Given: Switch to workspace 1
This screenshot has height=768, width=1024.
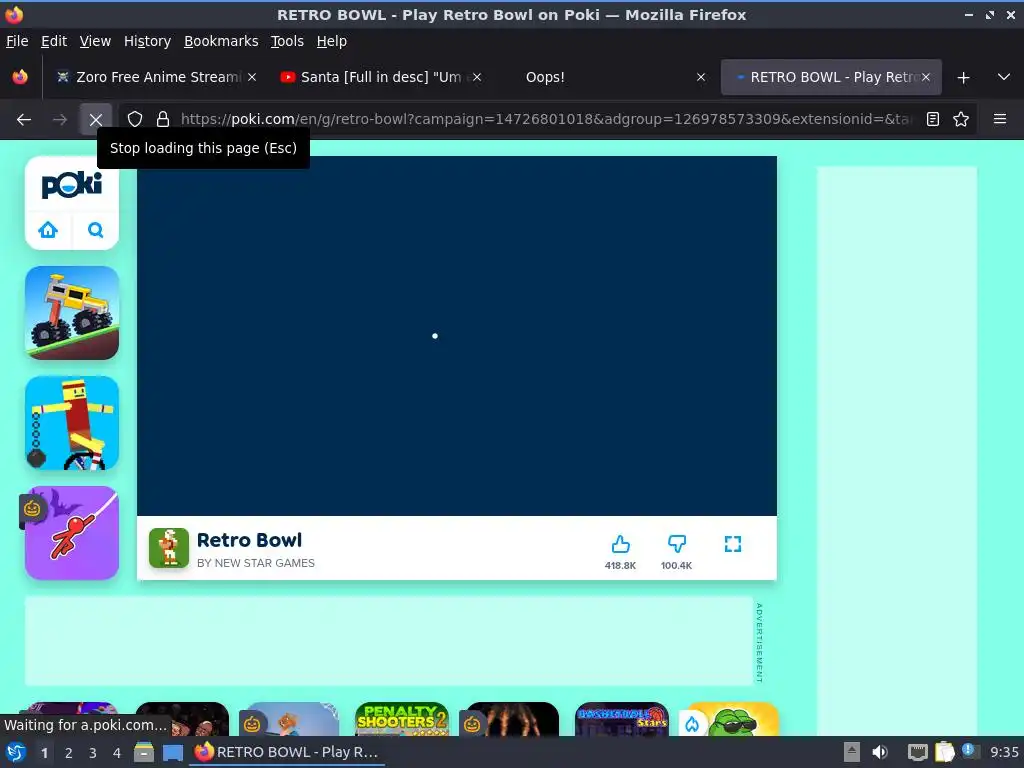Looking at the screenshot, I should pos(44,753).
